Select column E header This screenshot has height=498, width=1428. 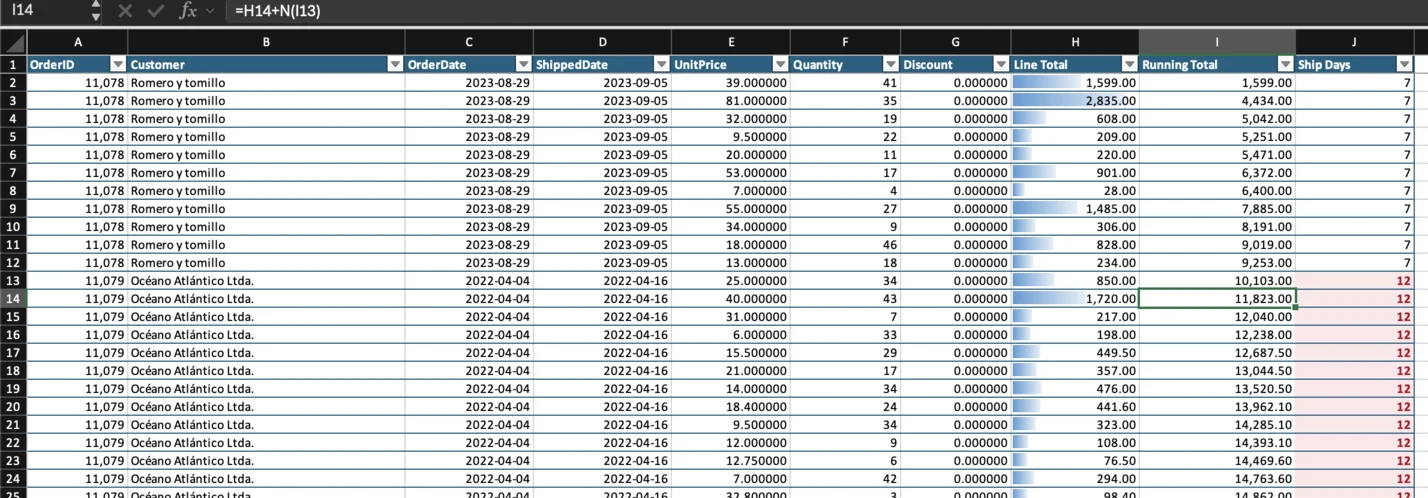(730, 43)
